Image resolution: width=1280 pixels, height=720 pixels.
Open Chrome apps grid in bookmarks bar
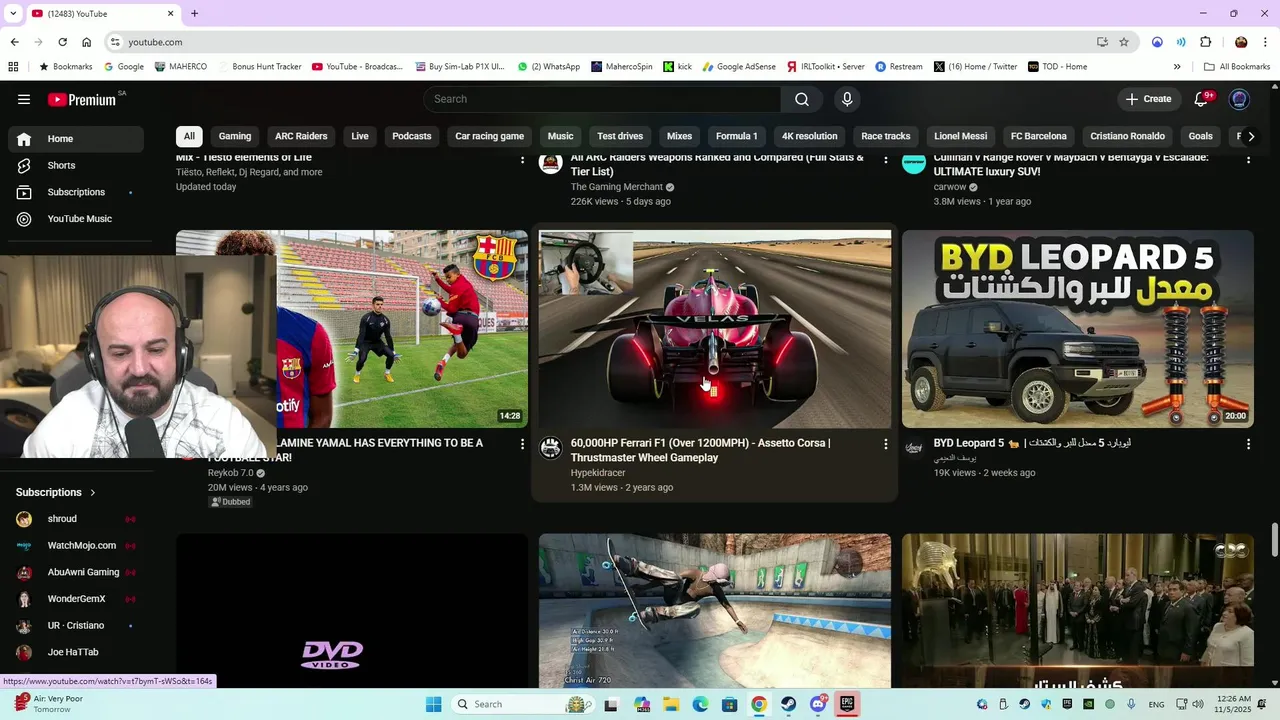tap(13, 67)
